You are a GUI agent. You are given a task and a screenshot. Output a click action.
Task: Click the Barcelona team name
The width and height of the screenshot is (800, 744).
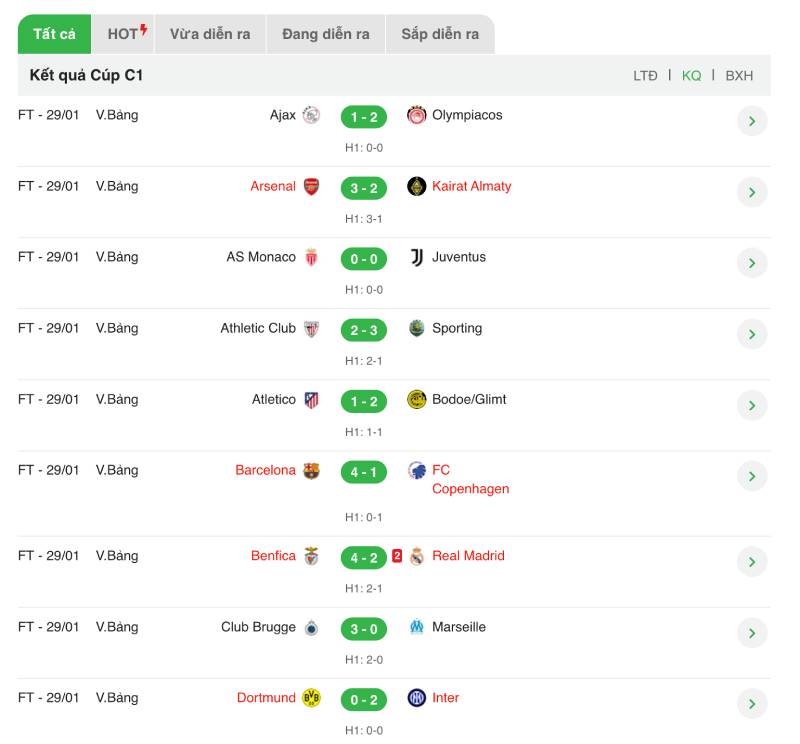(265, 470)
